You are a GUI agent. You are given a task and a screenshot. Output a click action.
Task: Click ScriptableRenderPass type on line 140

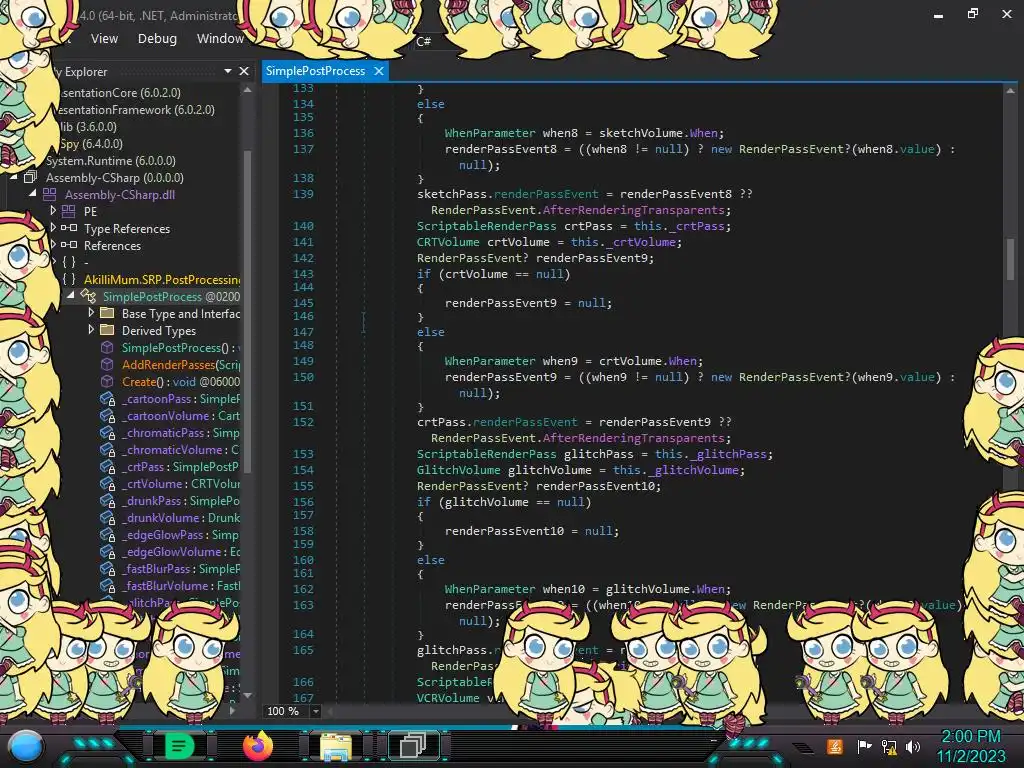pos(487,226)
